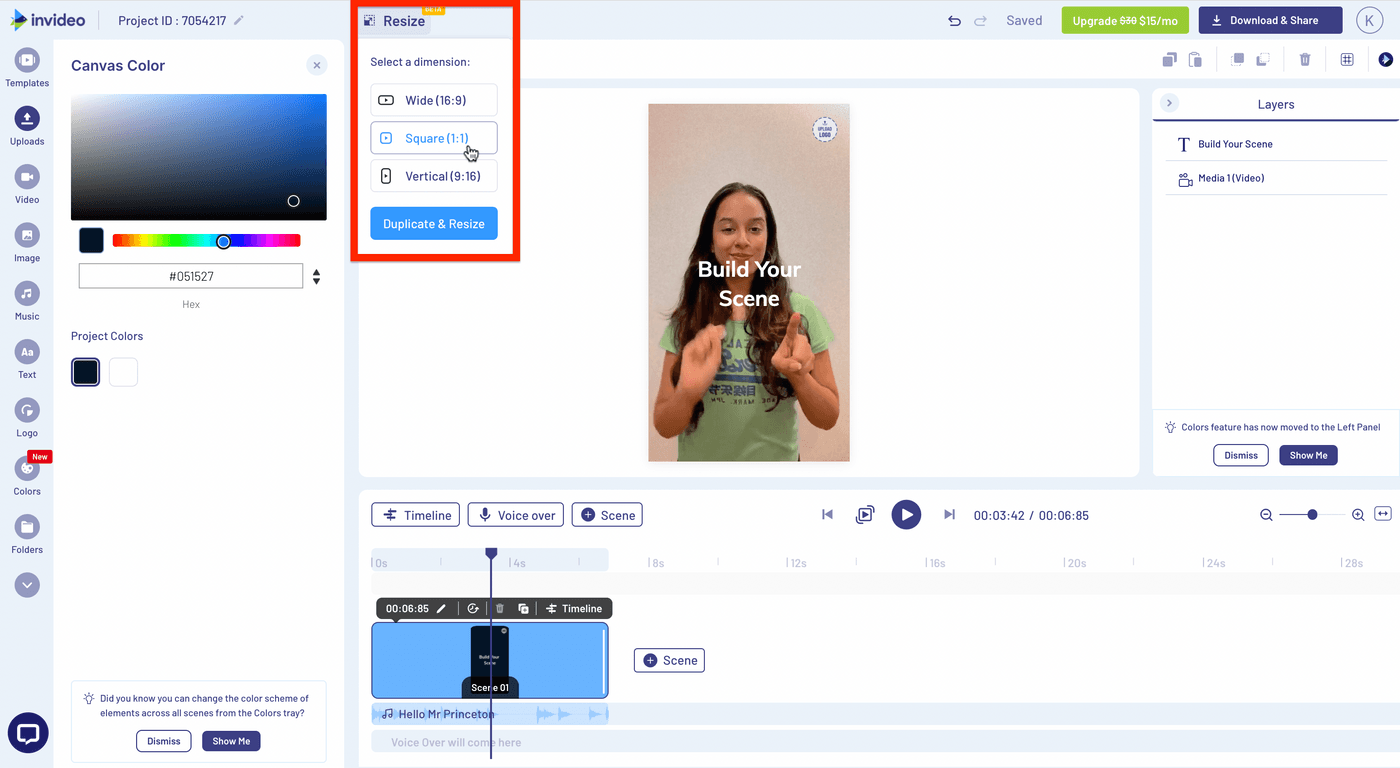This screenshot has height=768, width=1400.
Task: Open the new Colors tray
Action: (x=27, y=470)
